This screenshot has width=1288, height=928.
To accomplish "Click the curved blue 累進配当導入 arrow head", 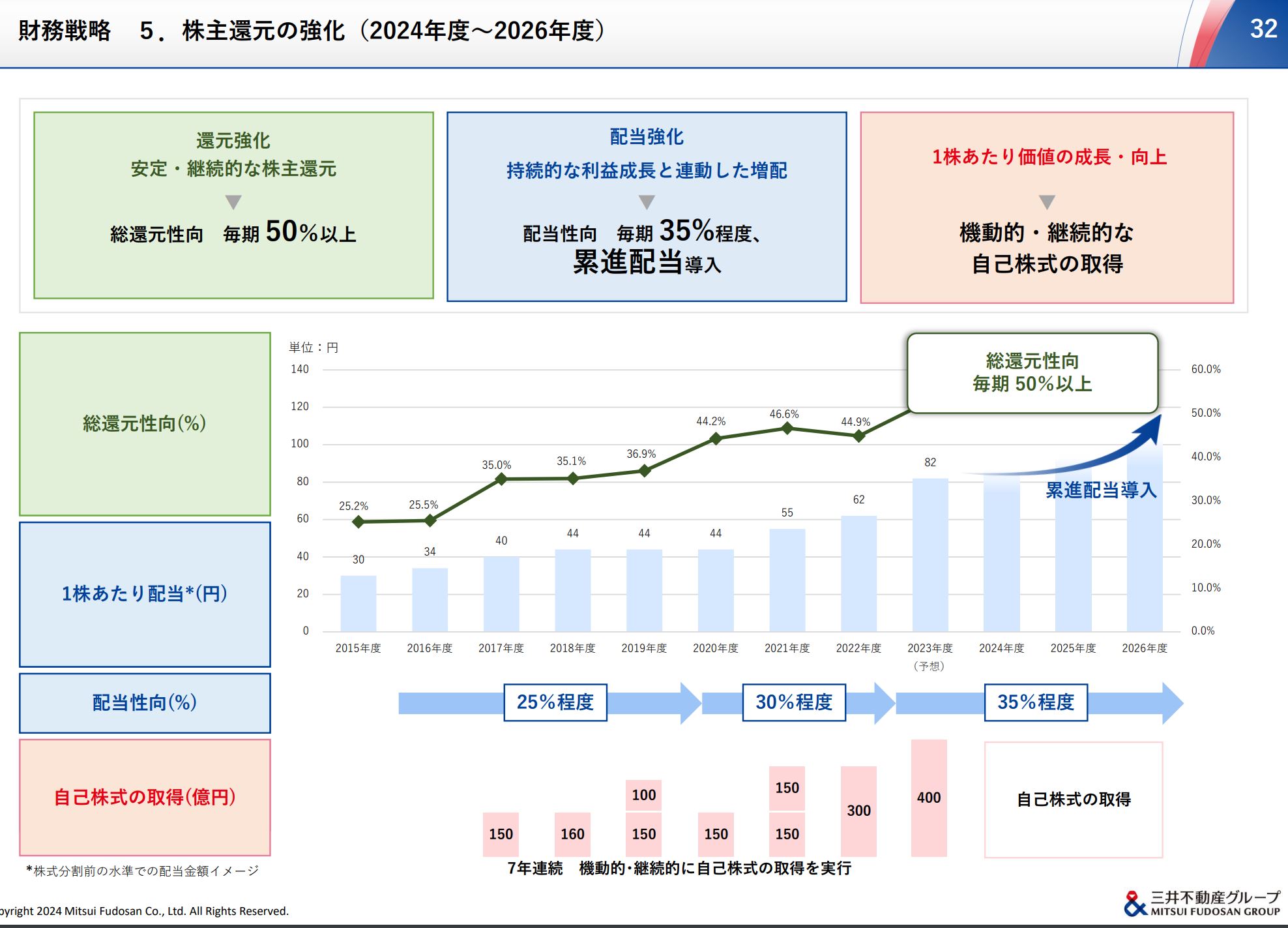I will click(1149, 429).
